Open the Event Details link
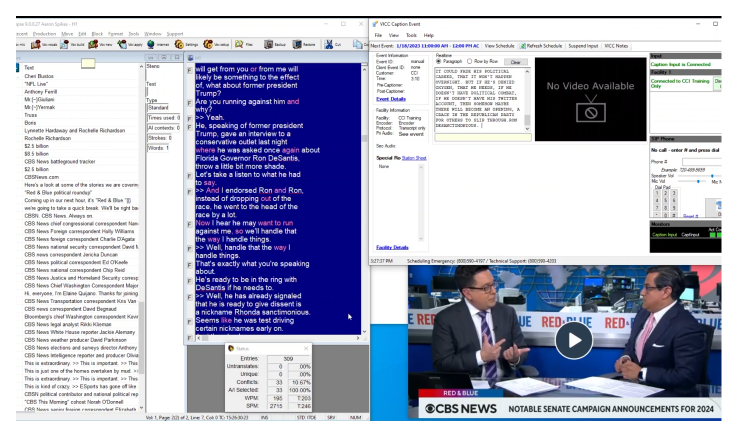The image size is (738, 437). coord(391,99)
